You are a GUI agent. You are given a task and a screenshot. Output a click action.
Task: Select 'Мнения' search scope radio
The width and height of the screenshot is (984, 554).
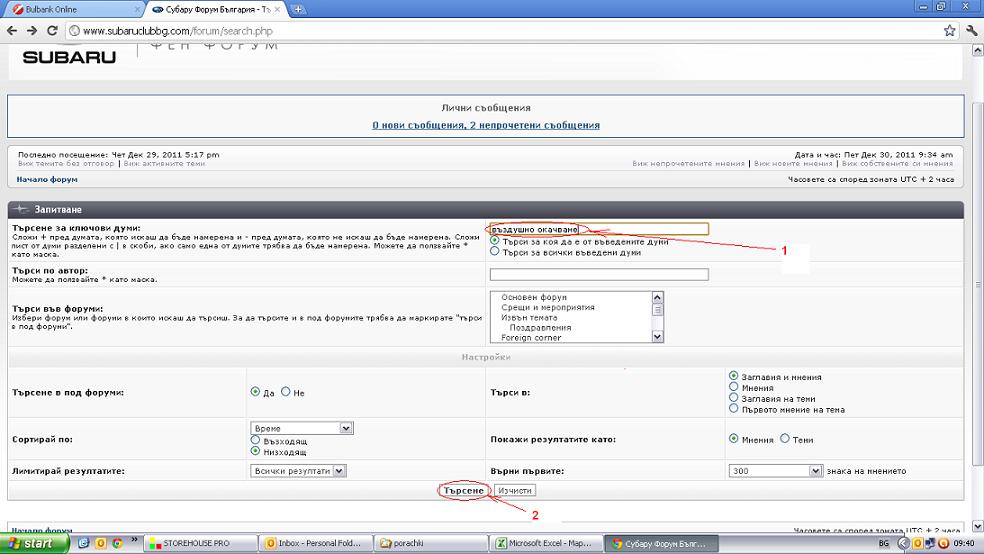click(733, 386)
